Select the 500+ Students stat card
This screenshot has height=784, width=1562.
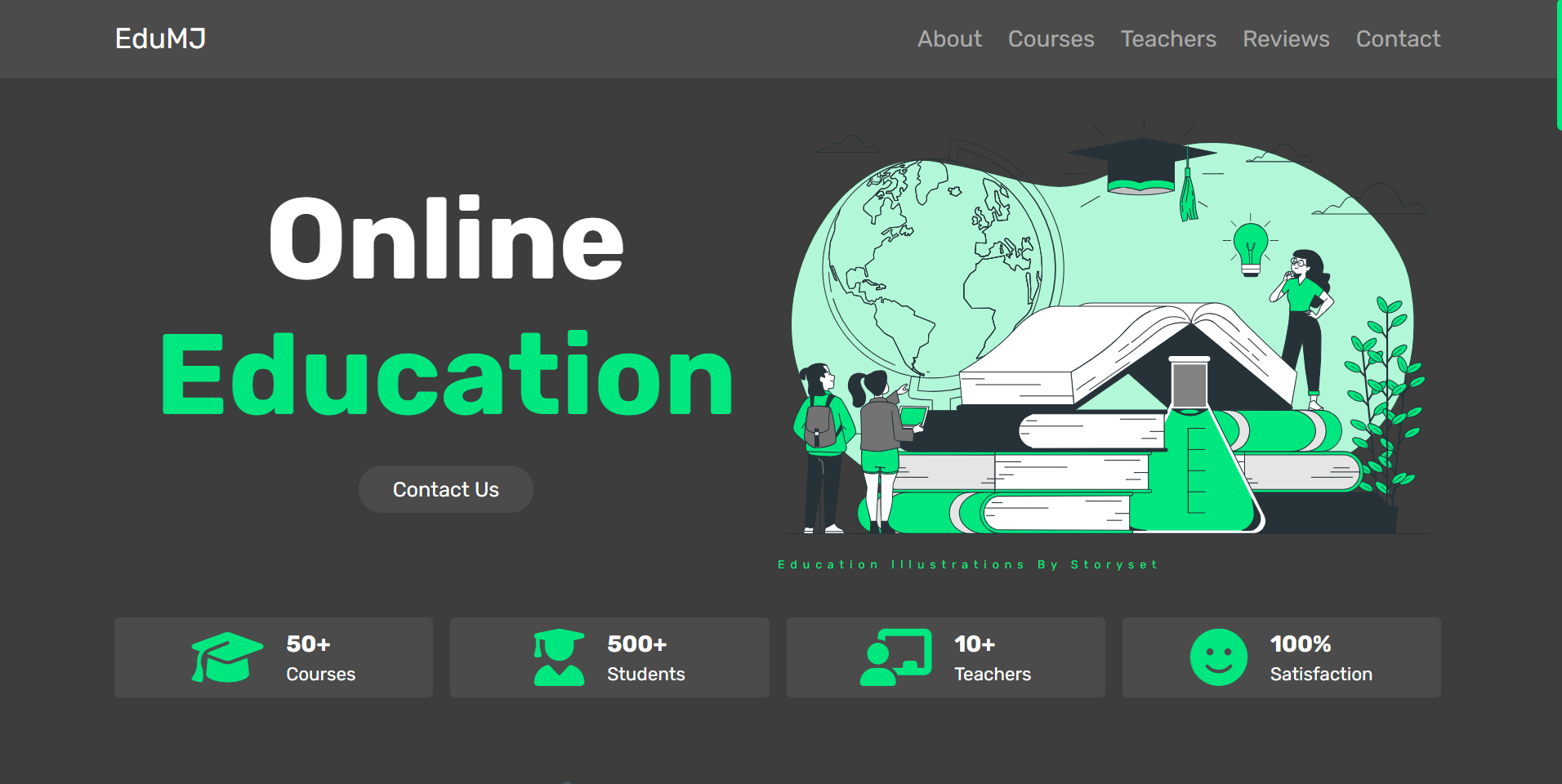pyautogui.click(x=609, y=657)
